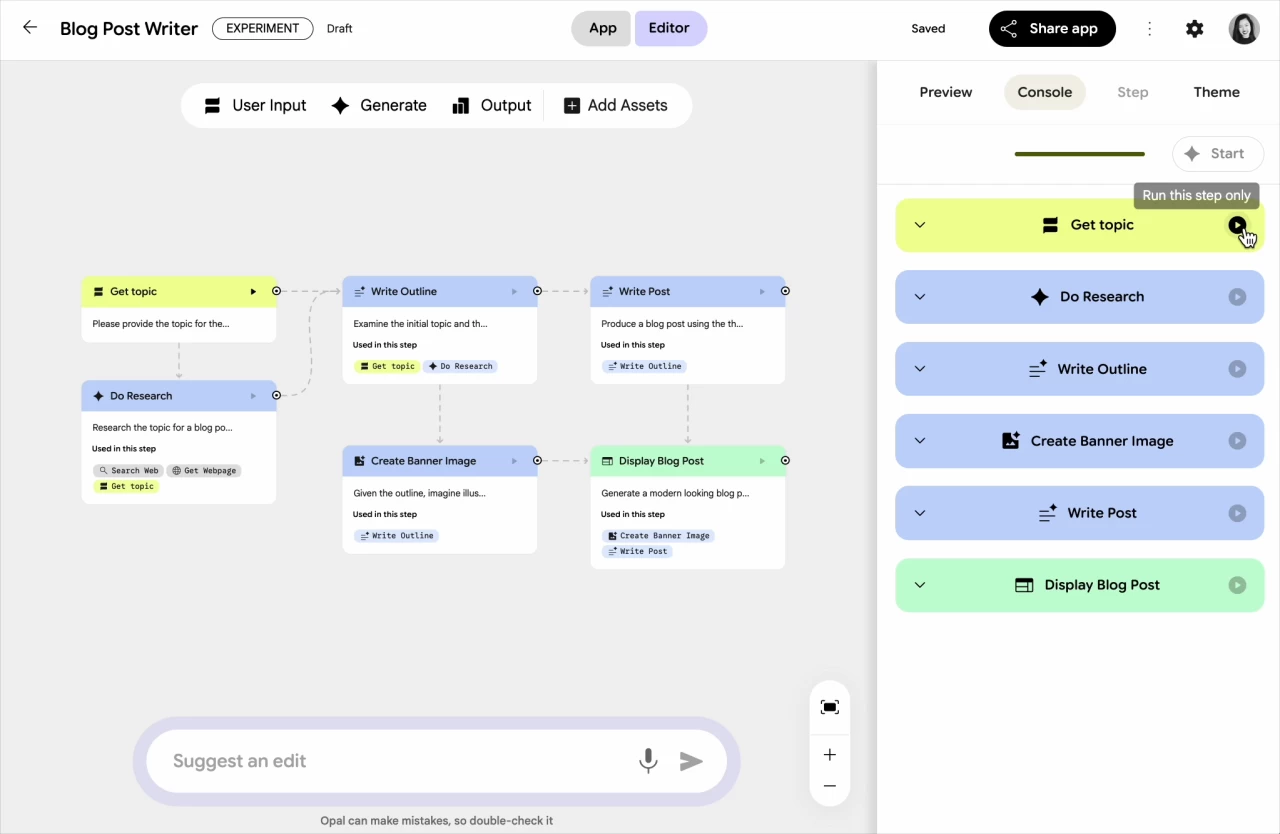Run the Do Research step with its play icon
The height and width of the screenshot is (834, 1280).
pyautogui.click(x=1238, y=297)
